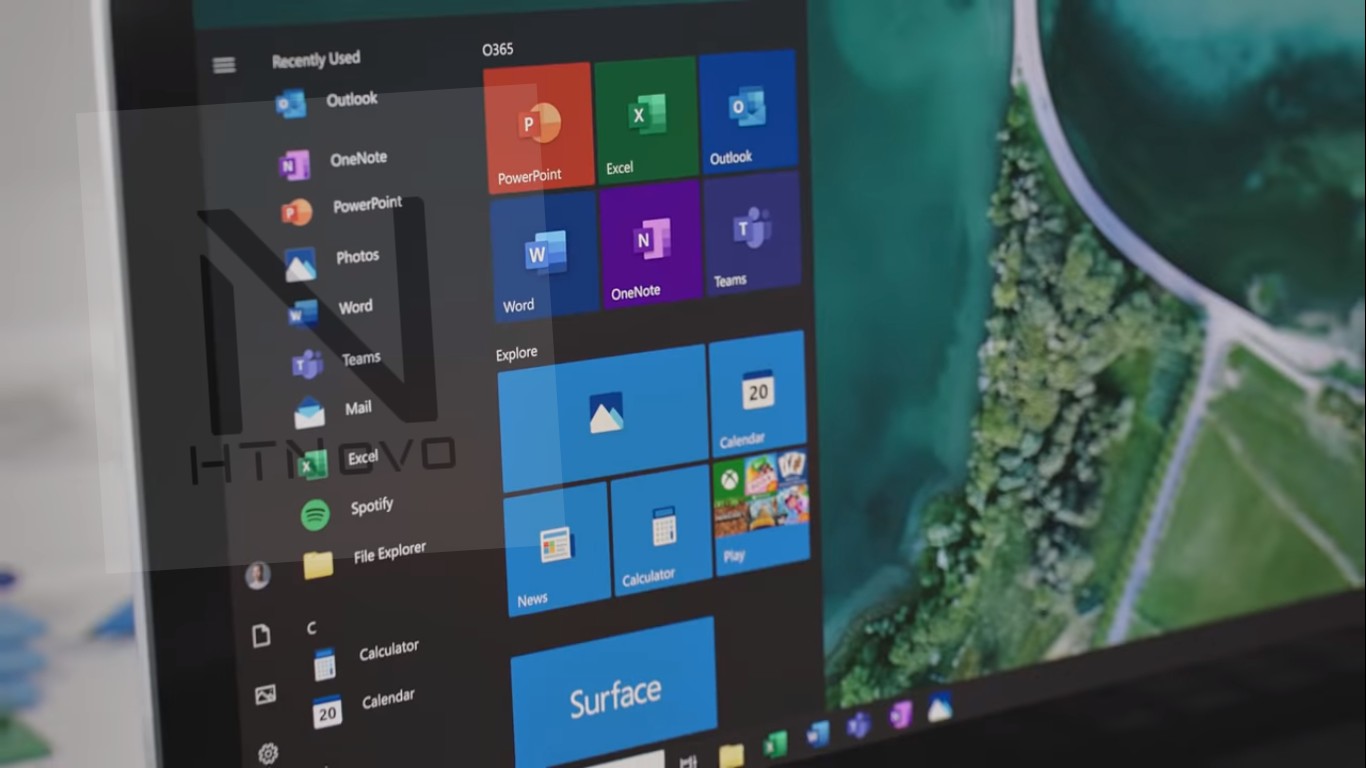Screen dimensions: 1366x768
Task: Expand the hamburger menu in Start
Action: (224, 65)
